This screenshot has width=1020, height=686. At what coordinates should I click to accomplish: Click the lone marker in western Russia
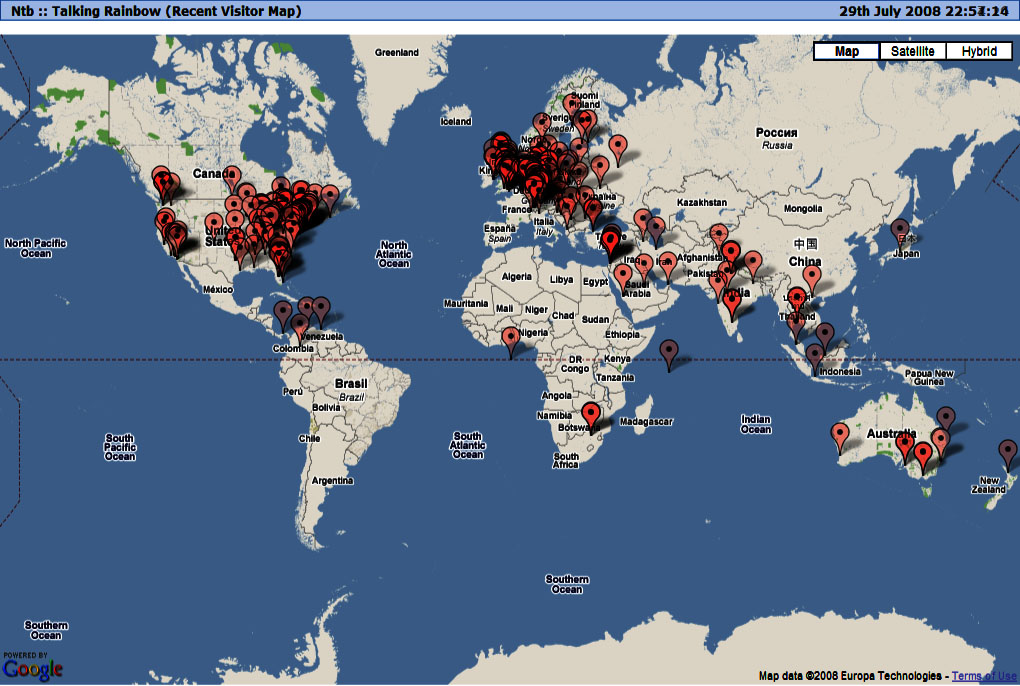619,147
